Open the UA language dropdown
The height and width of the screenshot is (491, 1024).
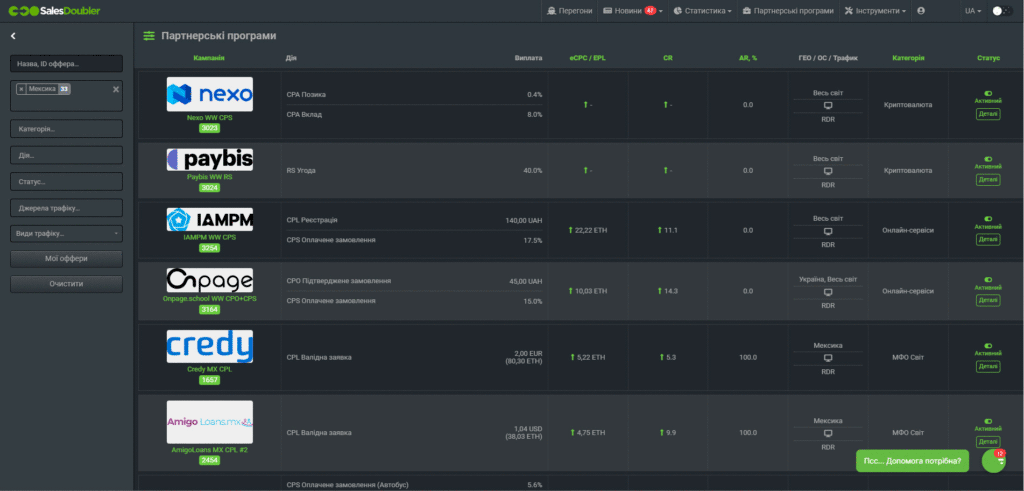pyautogui.click(x=971, y=10)
